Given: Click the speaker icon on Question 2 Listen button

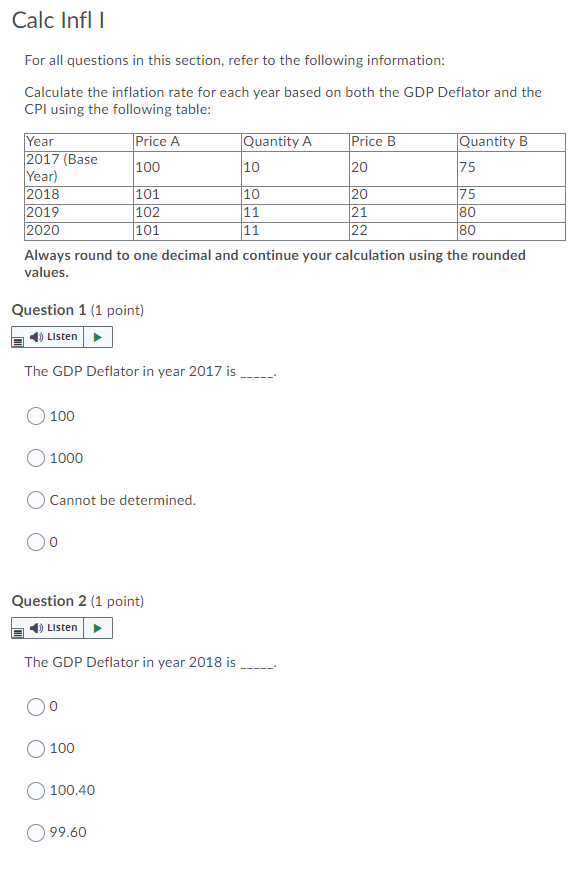Looking at the screenshot, I should tap(37, 628).
